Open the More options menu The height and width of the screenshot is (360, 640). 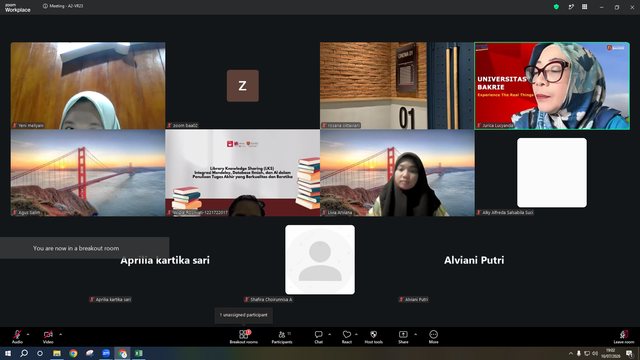pyautogui.click(x=433, y=337)
